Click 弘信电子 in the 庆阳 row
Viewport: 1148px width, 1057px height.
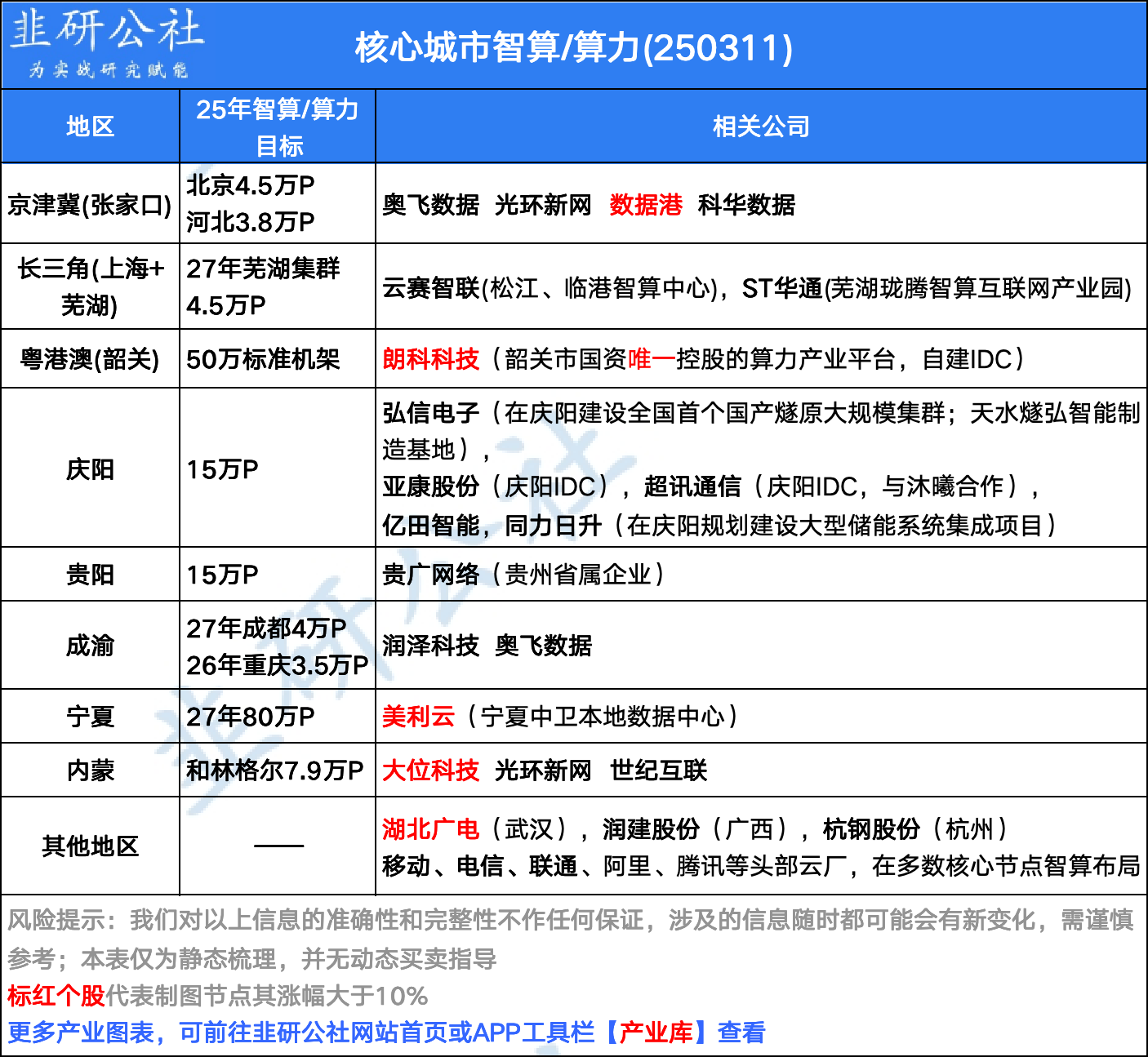tap(430, 413)
